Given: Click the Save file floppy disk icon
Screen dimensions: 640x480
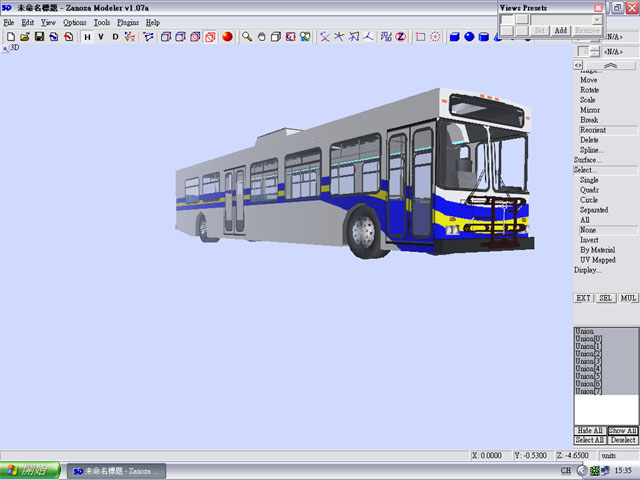Looking at the screenshot, I should 38,37.
